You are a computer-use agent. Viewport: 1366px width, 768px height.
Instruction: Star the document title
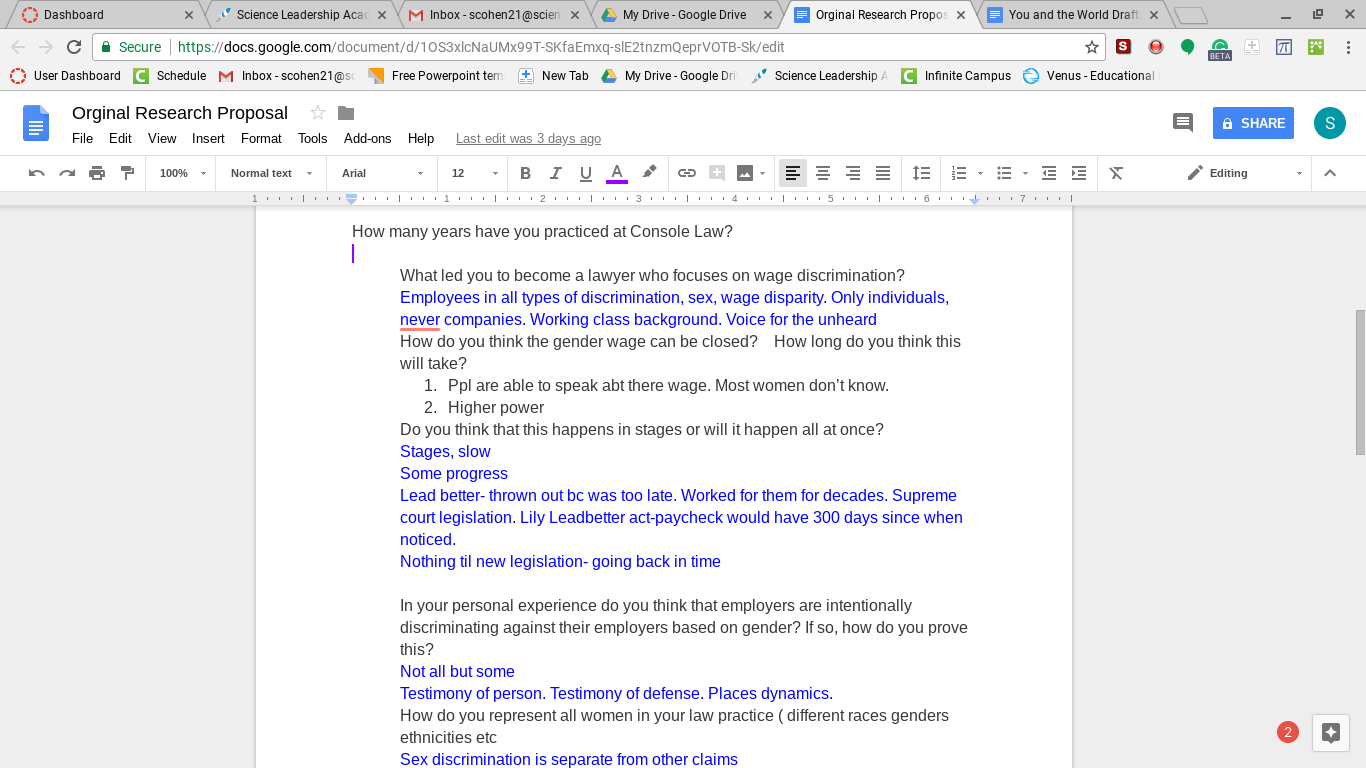tap(318, 113)
